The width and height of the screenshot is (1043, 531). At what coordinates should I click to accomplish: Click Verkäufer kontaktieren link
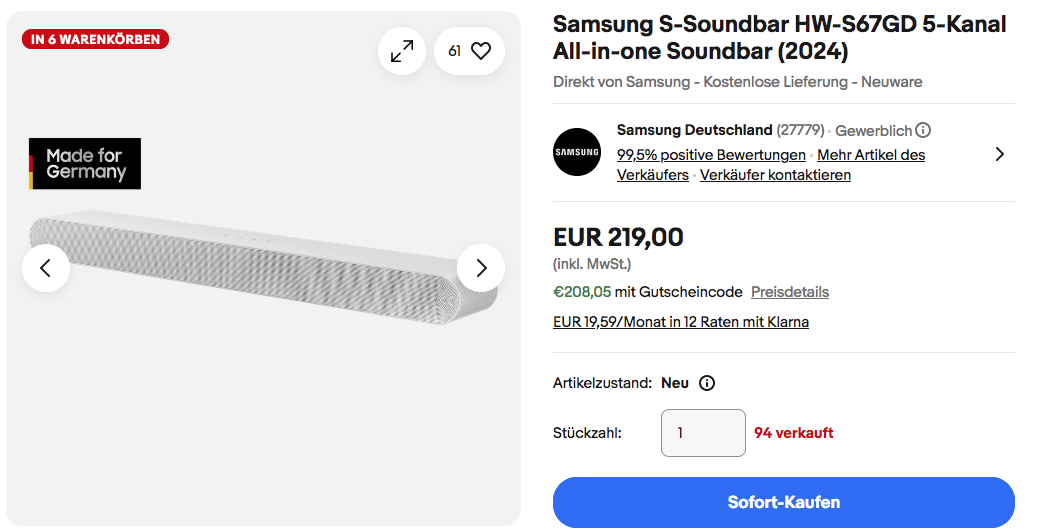pyautogui.click(x=775, y=175)
